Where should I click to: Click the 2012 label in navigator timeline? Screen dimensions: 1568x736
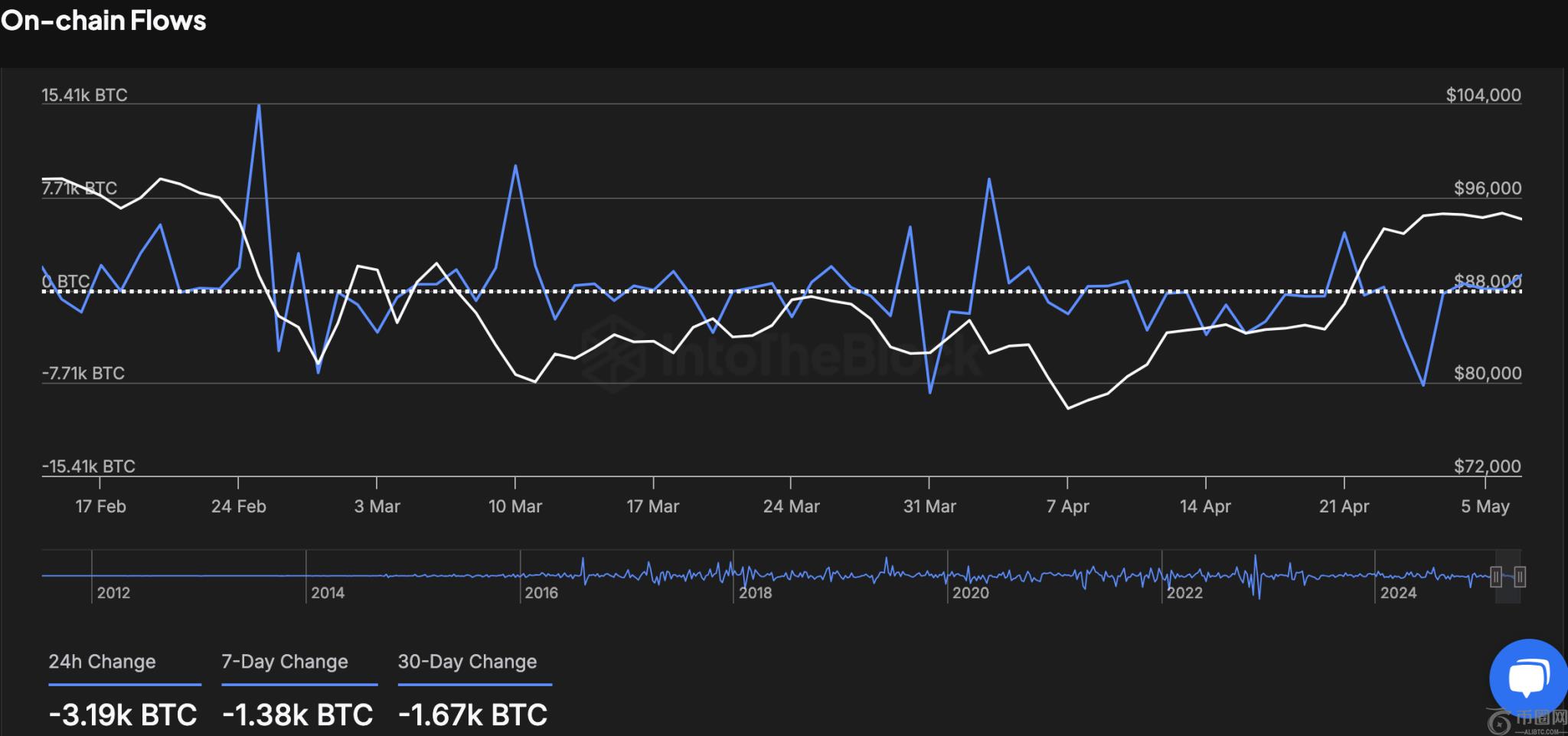tap(113, 593)
